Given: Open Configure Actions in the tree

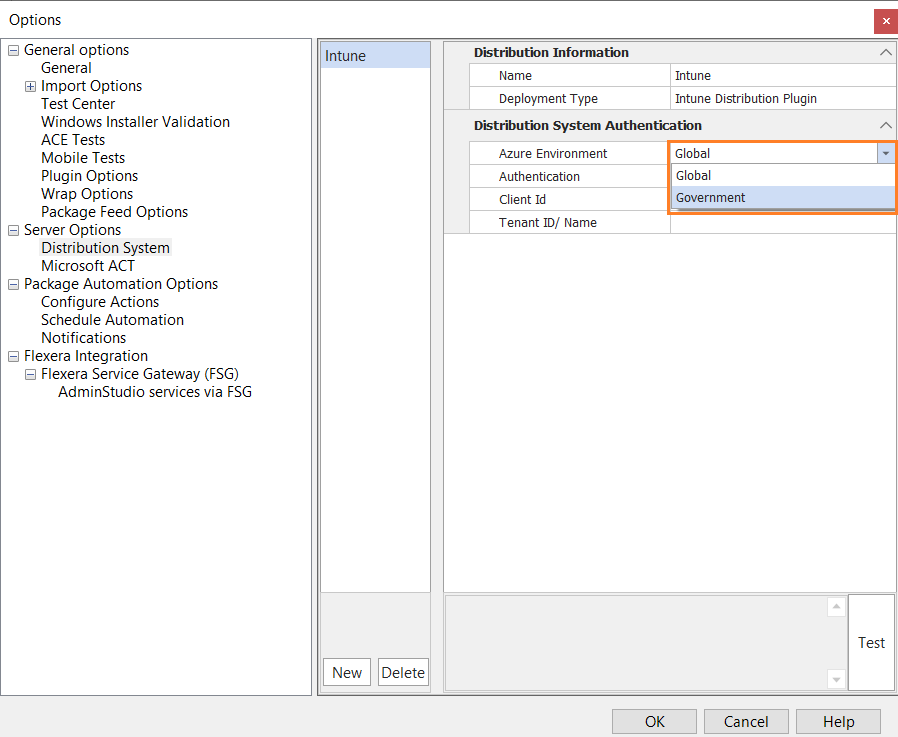Looking at the screenshot, I should click(x=100, y=302).
